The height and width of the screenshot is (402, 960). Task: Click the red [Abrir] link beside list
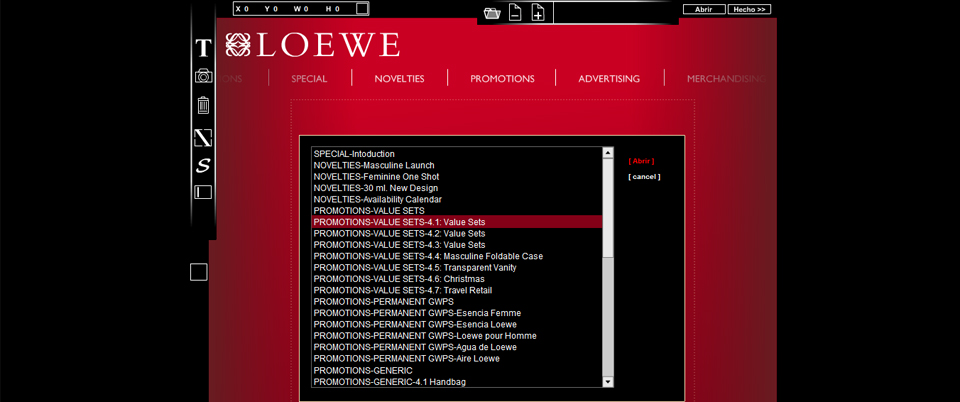(x=641, y=161)
